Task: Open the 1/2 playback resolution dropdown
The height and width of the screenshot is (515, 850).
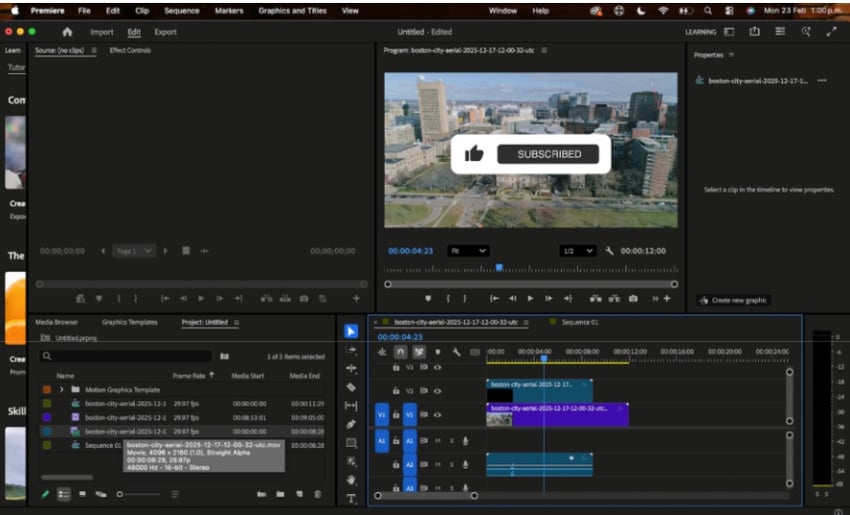Action: tap(580, 251)
